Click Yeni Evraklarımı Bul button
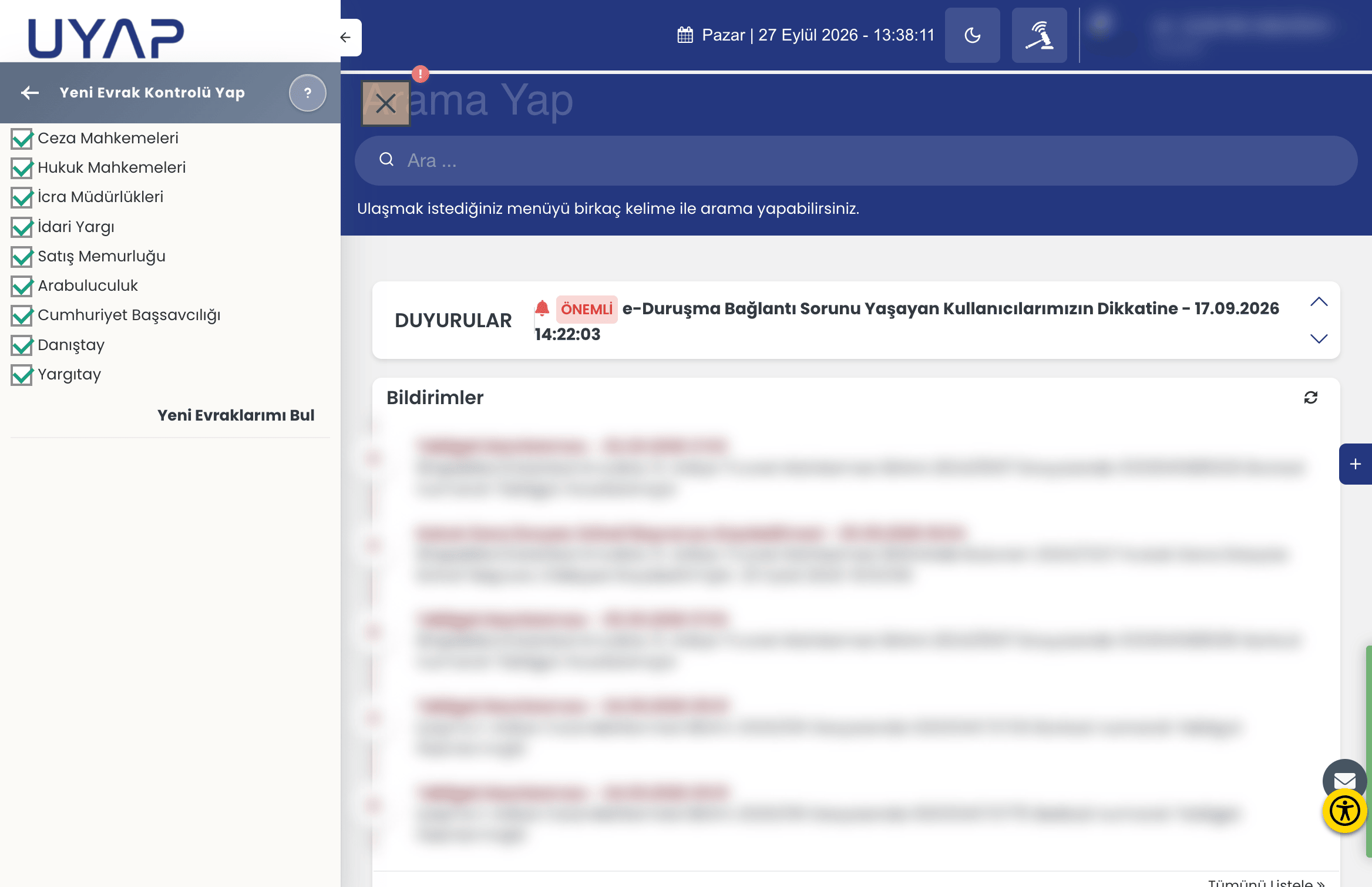 click(236, 415)
